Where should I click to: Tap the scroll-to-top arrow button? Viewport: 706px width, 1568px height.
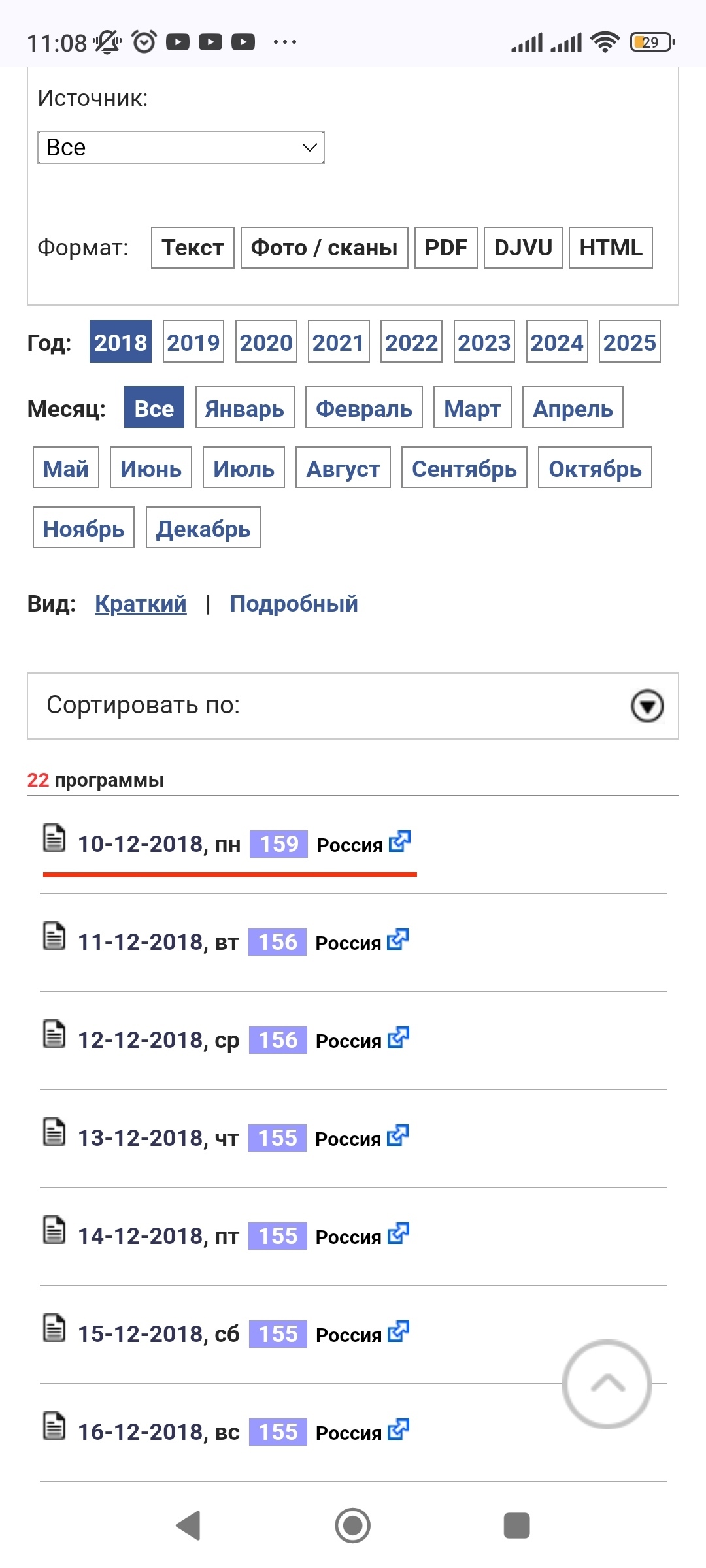pos(607,1384)
